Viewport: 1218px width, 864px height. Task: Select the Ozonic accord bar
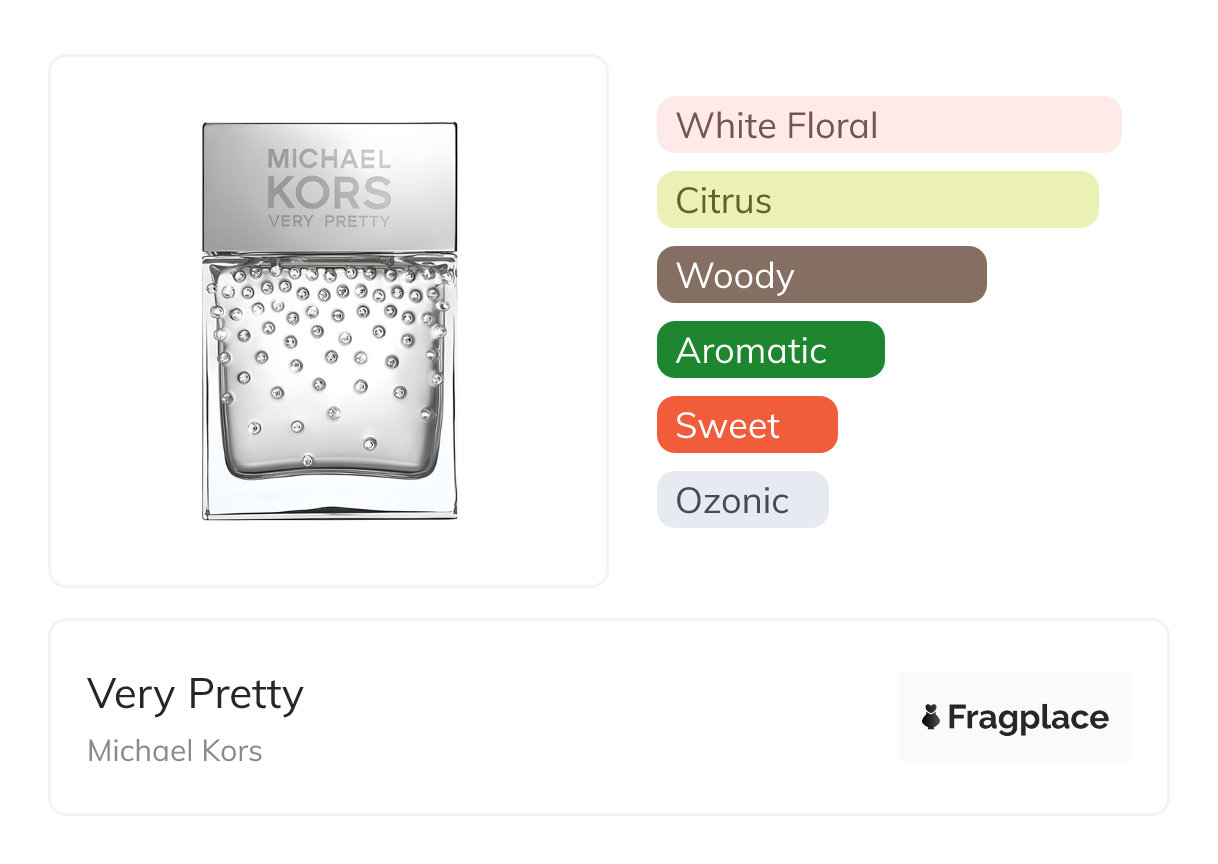(x=742, y=500)
